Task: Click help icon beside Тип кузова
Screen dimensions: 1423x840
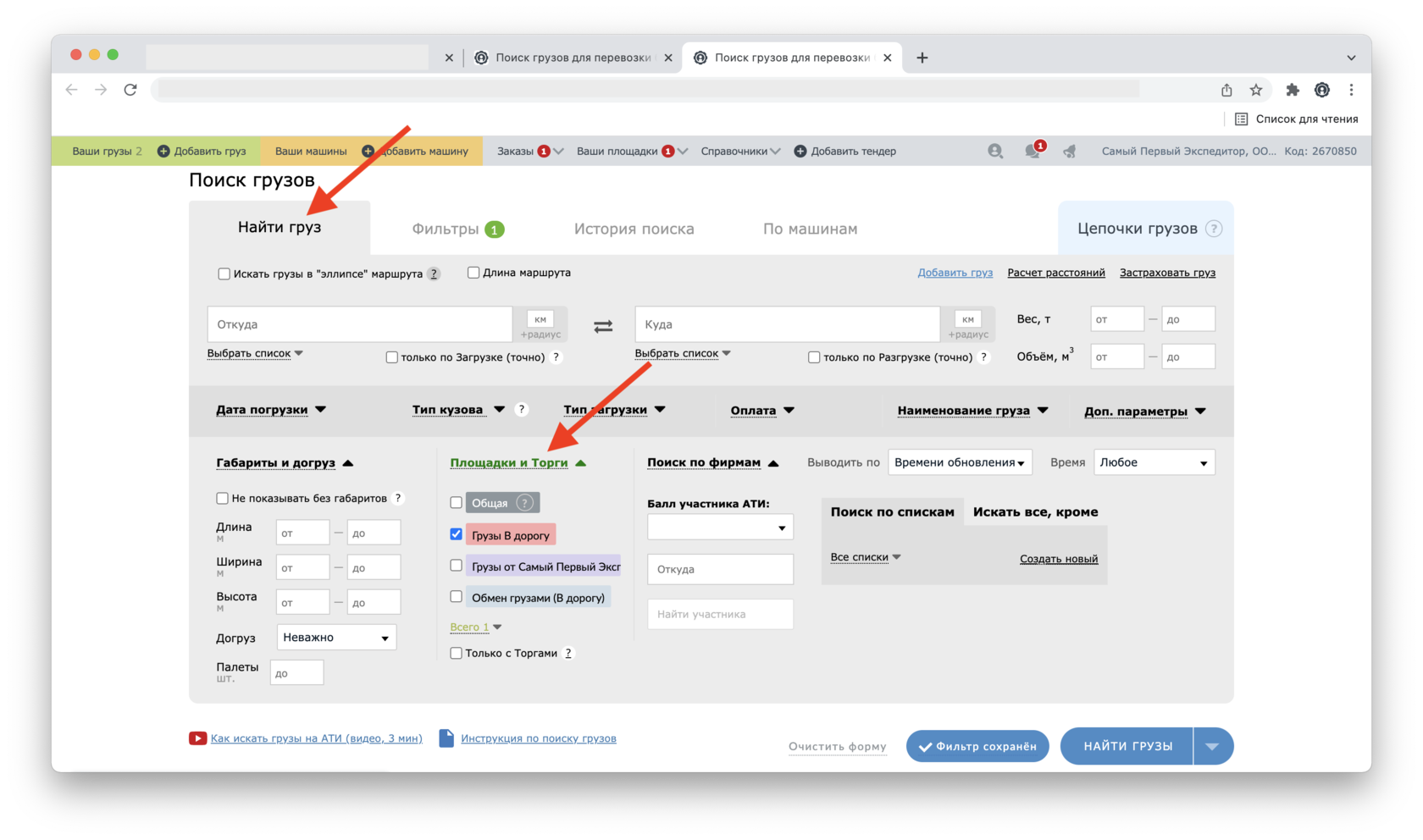Action: pos(522,409)
